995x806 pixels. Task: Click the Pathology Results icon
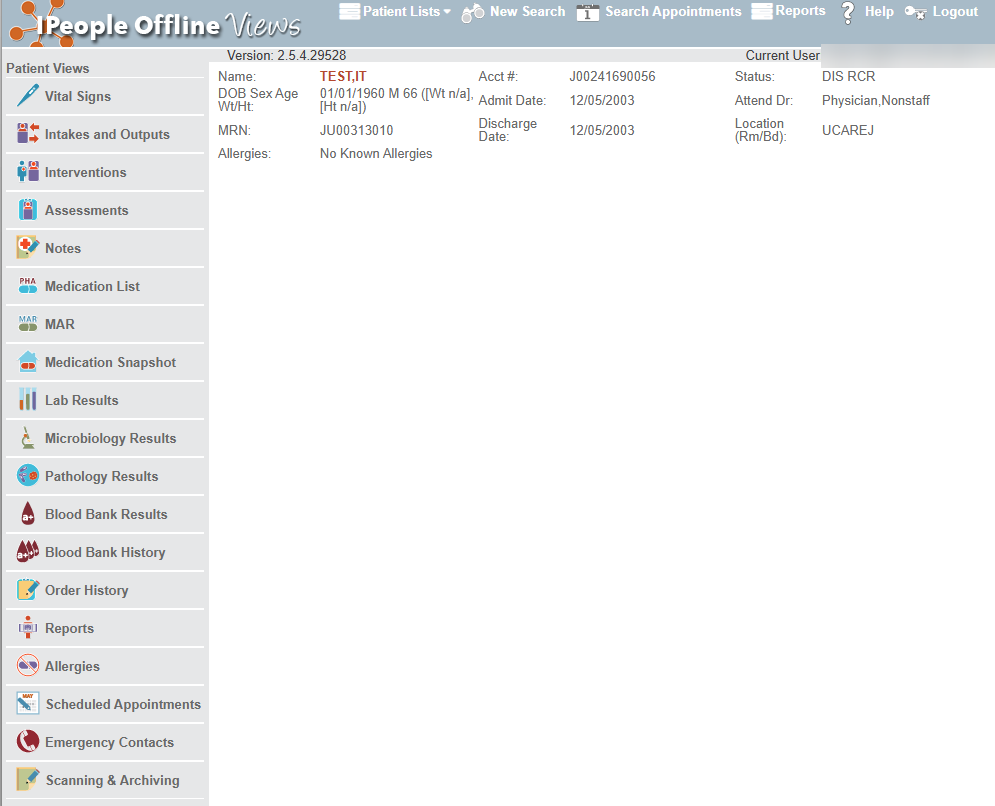pos(28,475)
